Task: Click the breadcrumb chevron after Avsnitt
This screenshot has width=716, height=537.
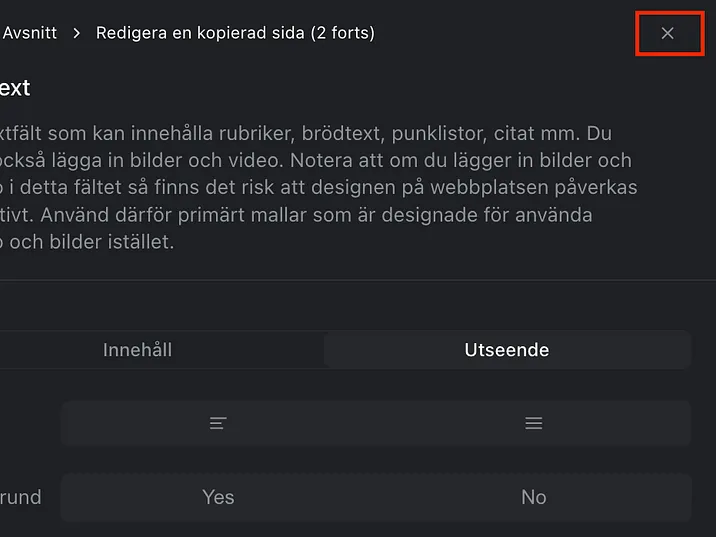Action: 77,33
